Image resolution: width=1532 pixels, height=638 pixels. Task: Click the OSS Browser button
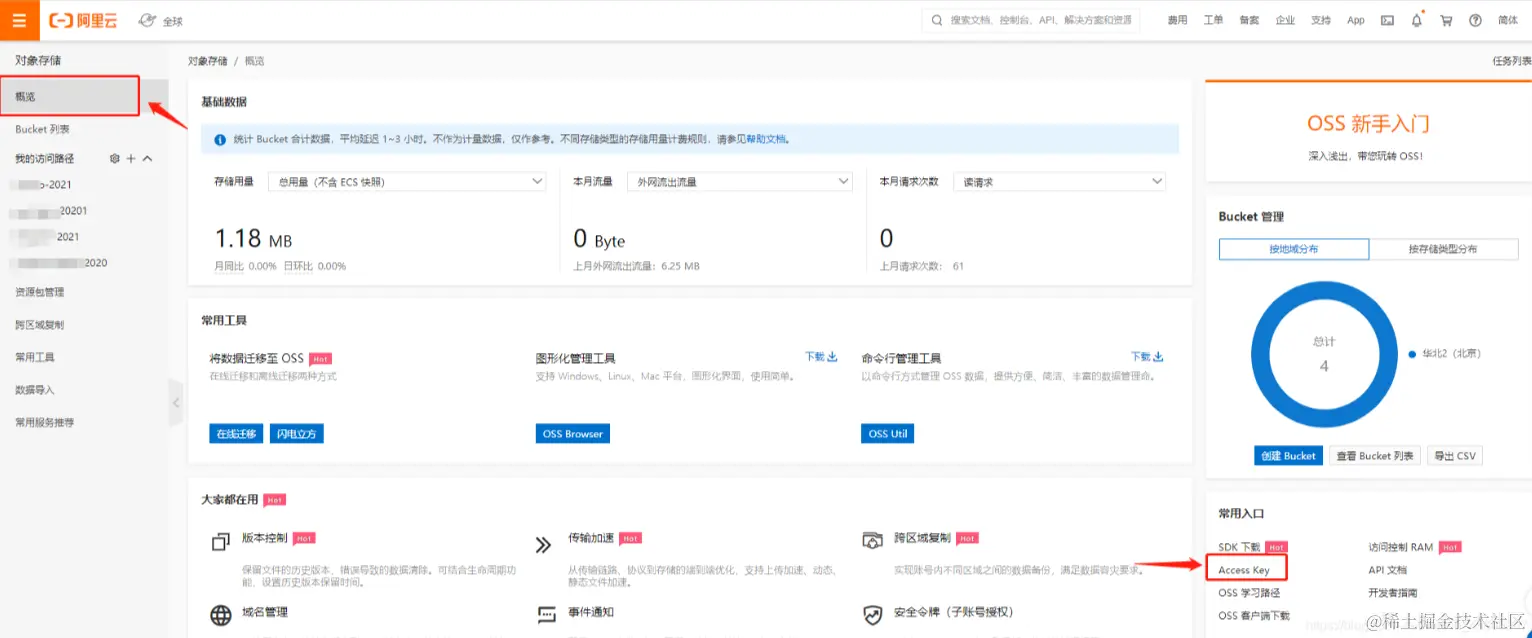[x=573, y=434]
